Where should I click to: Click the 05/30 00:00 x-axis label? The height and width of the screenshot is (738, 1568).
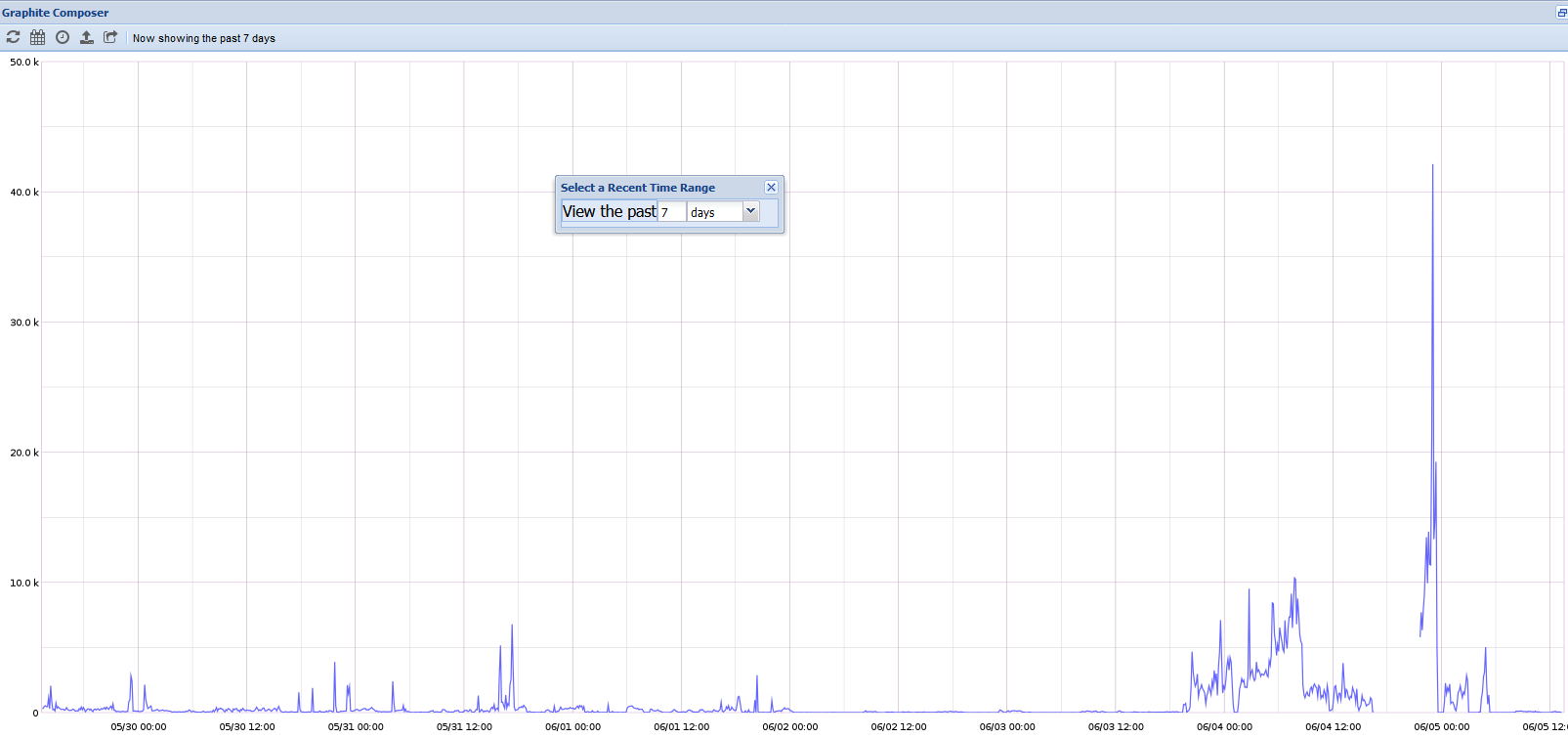tap(138, 726)
